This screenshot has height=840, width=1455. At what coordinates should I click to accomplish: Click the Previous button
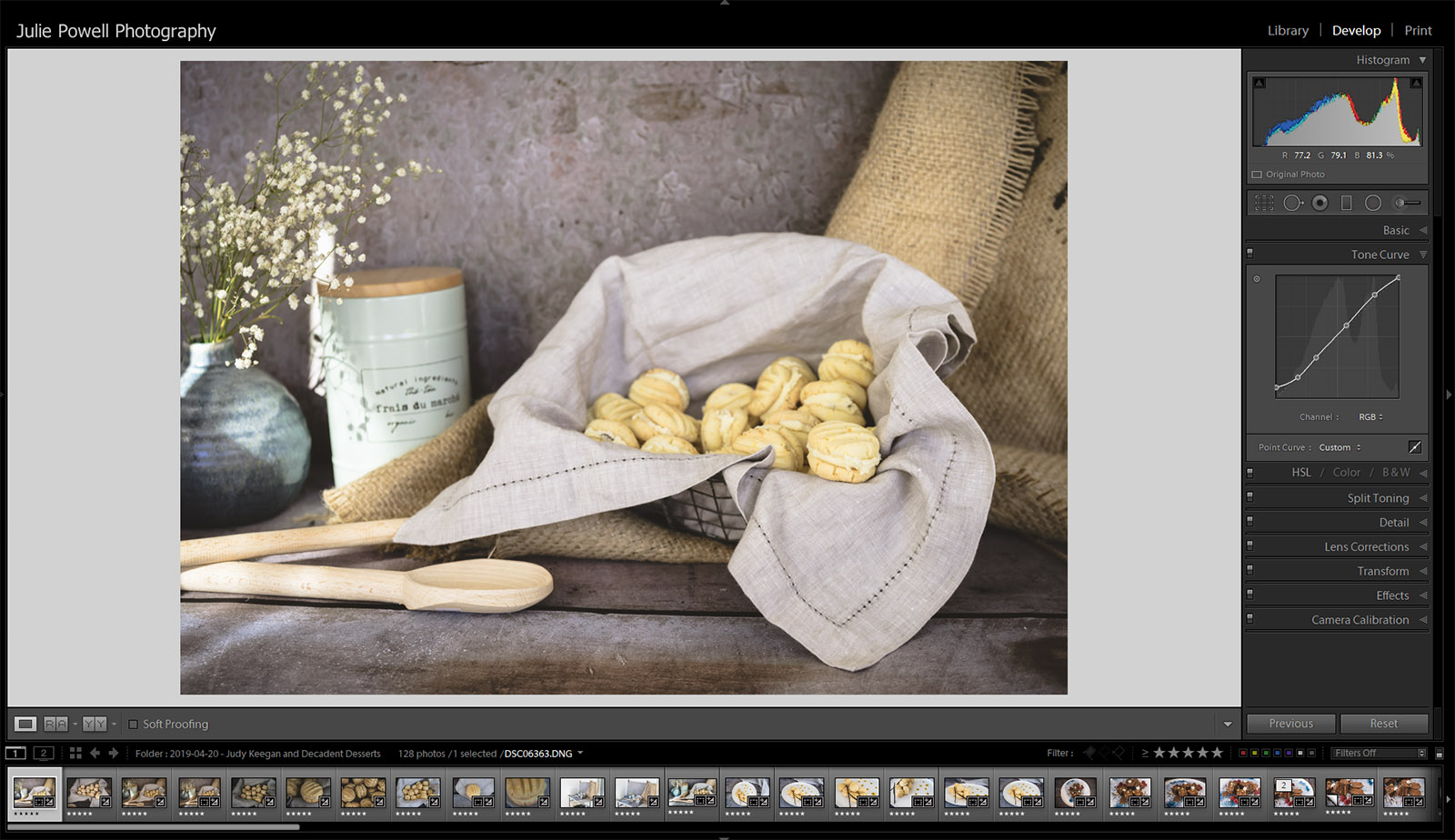[x=1290, y=724]
